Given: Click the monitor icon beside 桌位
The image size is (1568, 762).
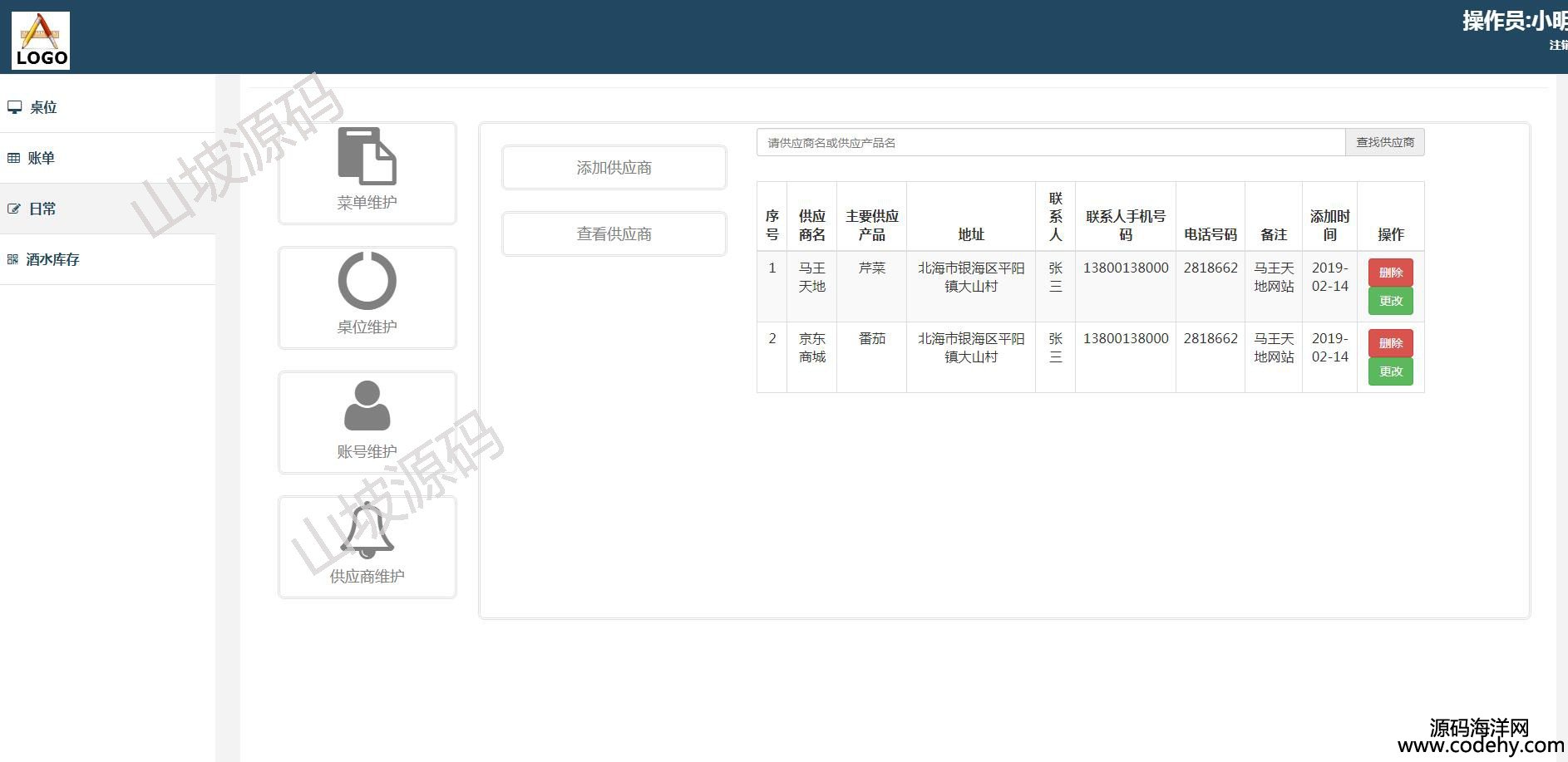Looking at the screenshot, I should pos(14,107).
